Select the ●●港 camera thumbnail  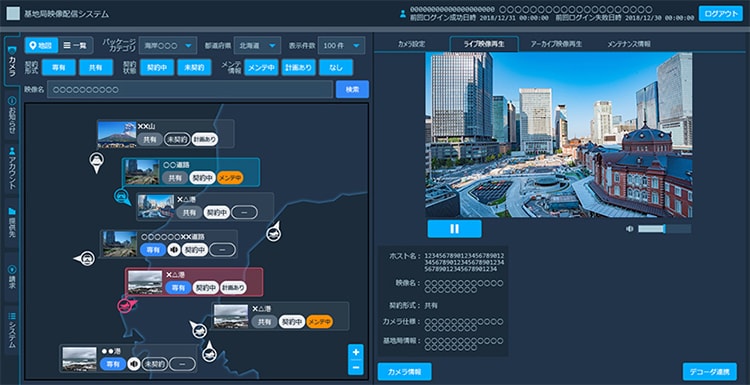(x=79, y=358)
